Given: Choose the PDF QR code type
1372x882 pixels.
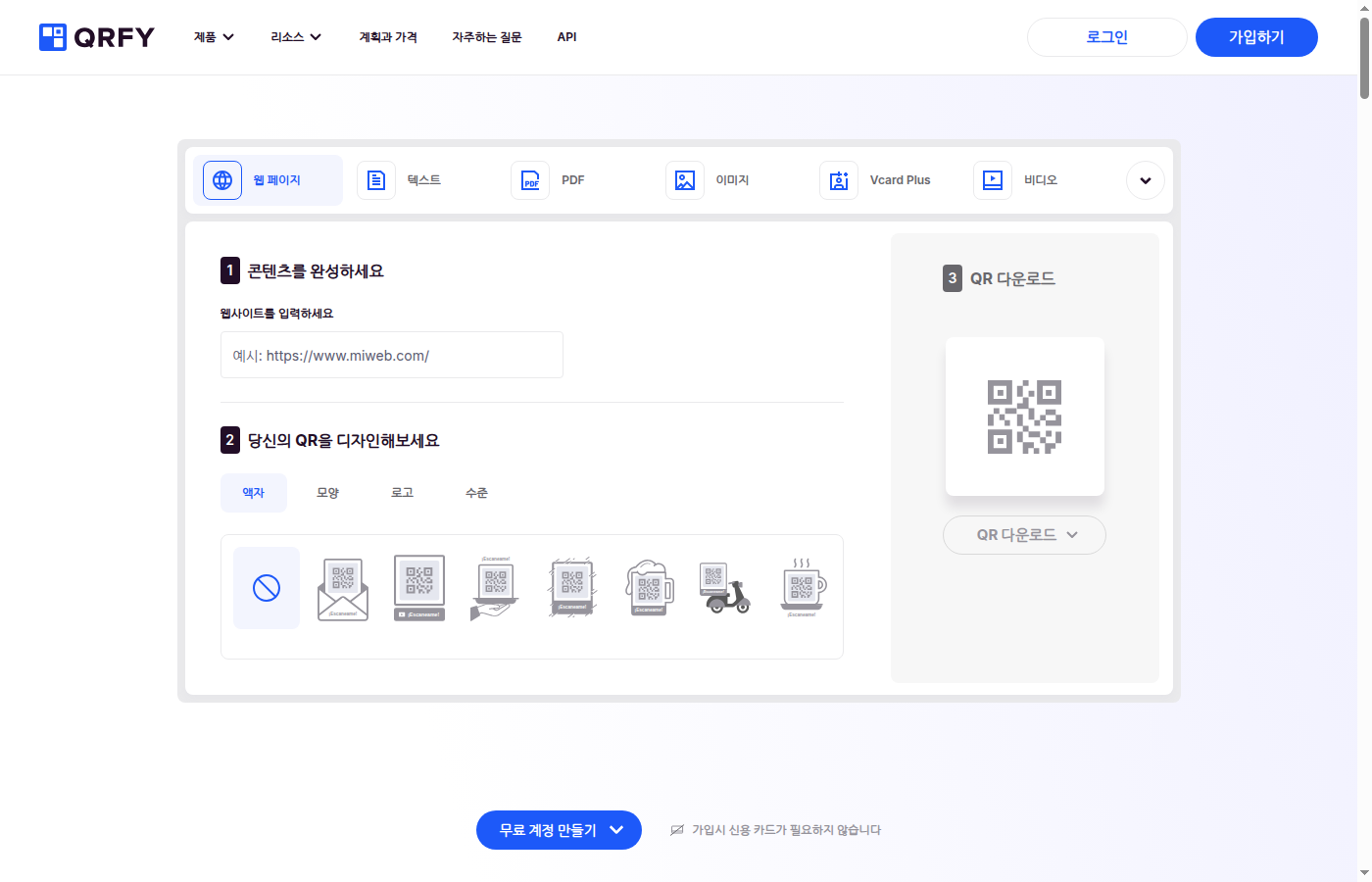Looking at the screenshot, I should 554,179.
